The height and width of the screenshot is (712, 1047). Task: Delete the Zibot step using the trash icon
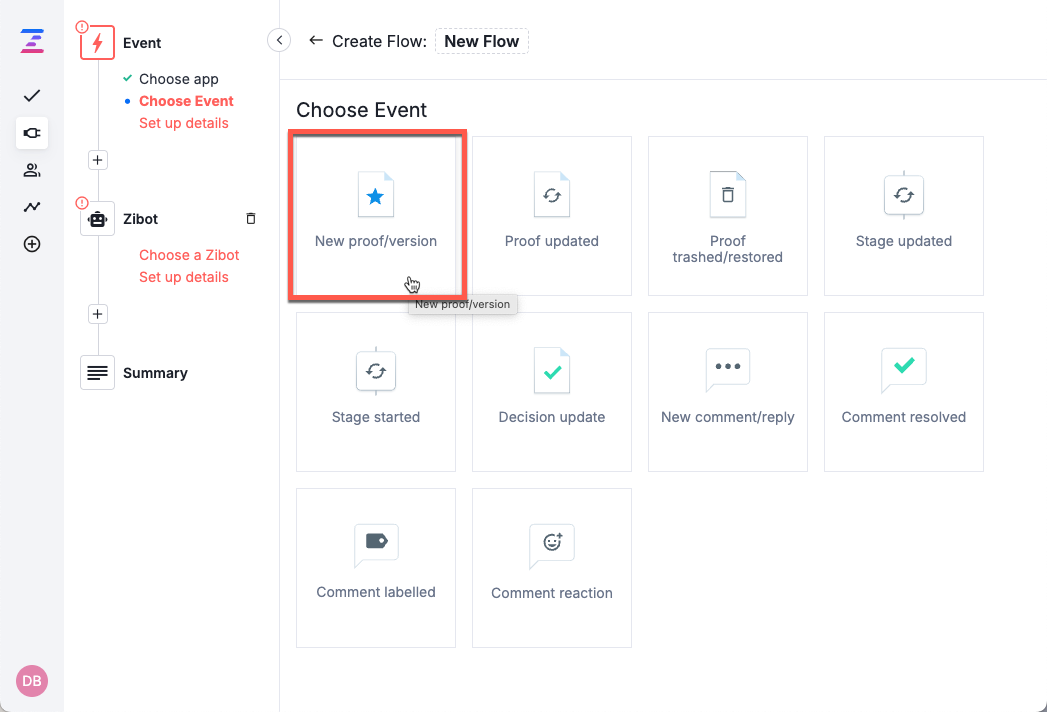tap(251, 218)
